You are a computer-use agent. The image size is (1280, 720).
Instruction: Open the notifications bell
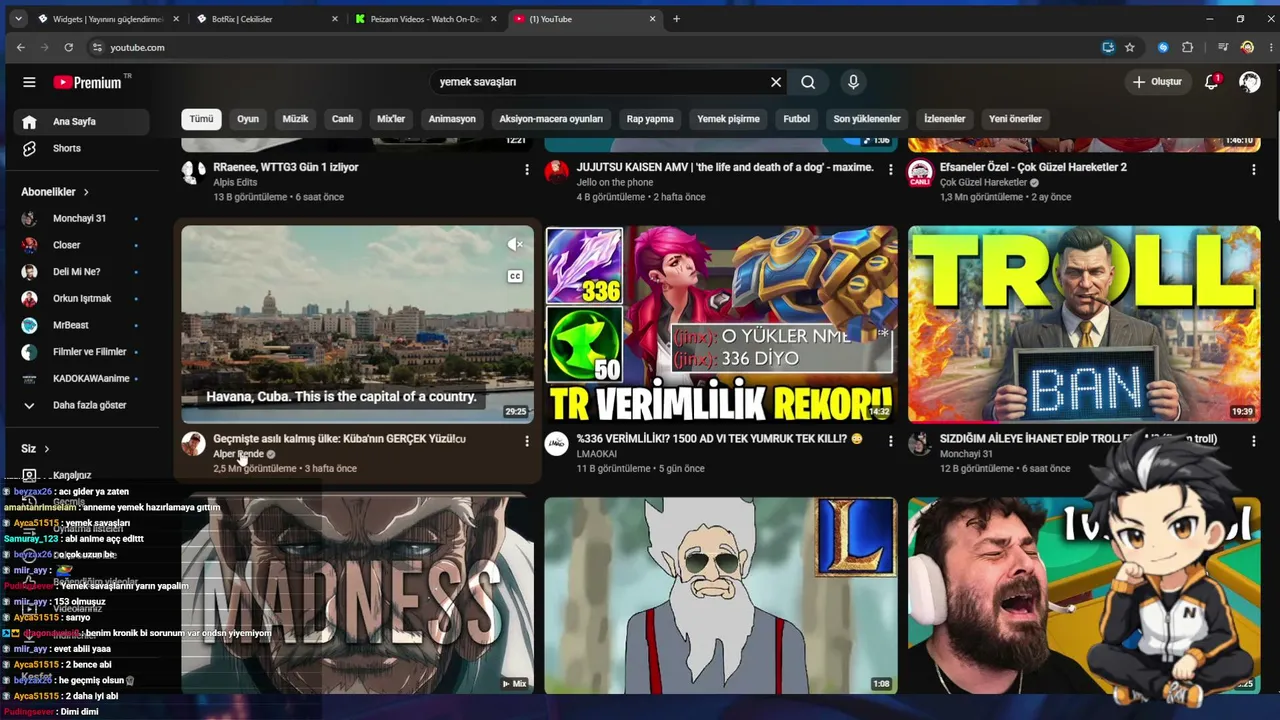pos(1212,82)
